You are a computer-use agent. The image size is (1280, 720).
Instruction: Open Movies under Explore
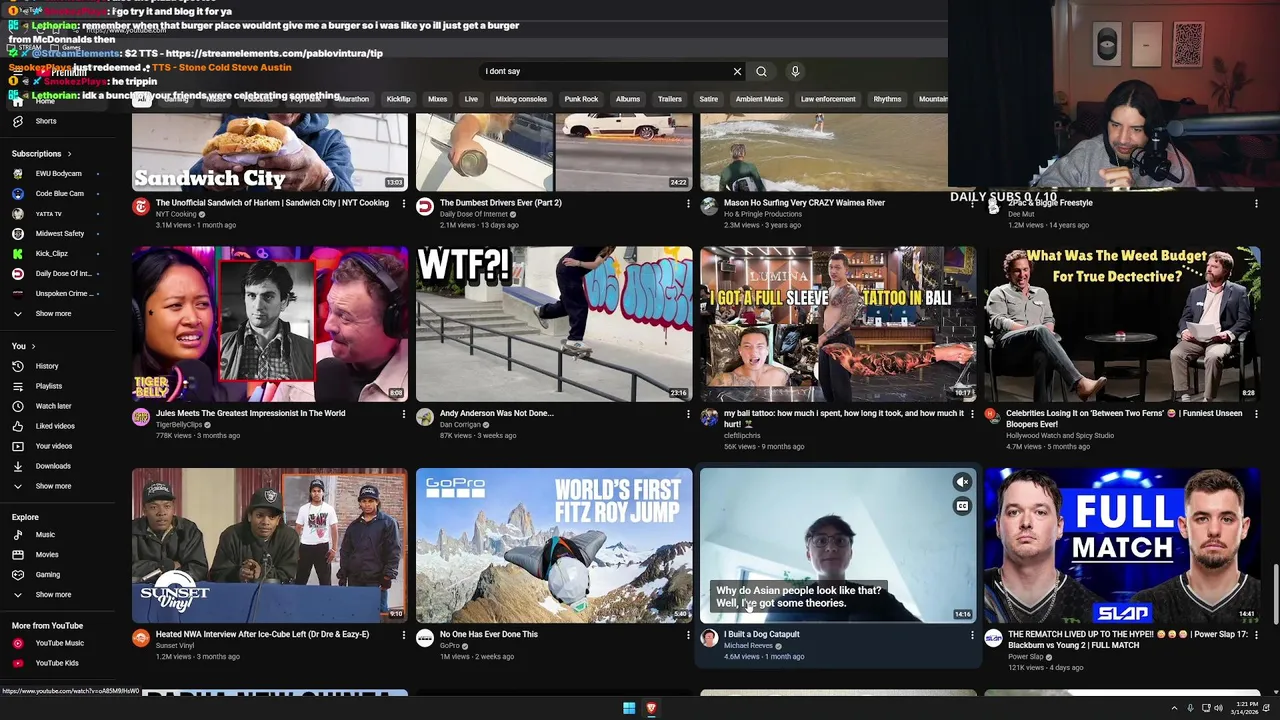pos(47,554)
